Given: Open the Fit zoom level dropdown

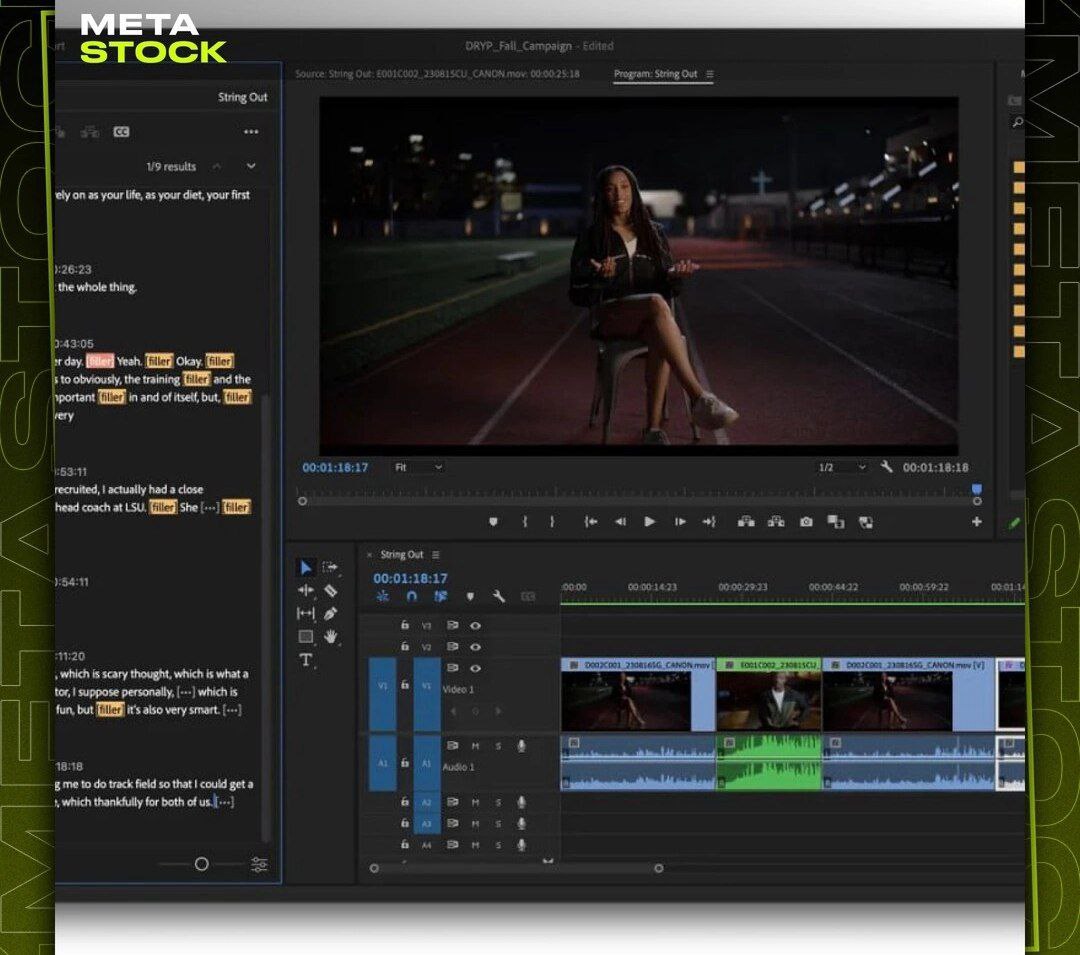Looking at the screenshot, I should (x=418, y=467).
